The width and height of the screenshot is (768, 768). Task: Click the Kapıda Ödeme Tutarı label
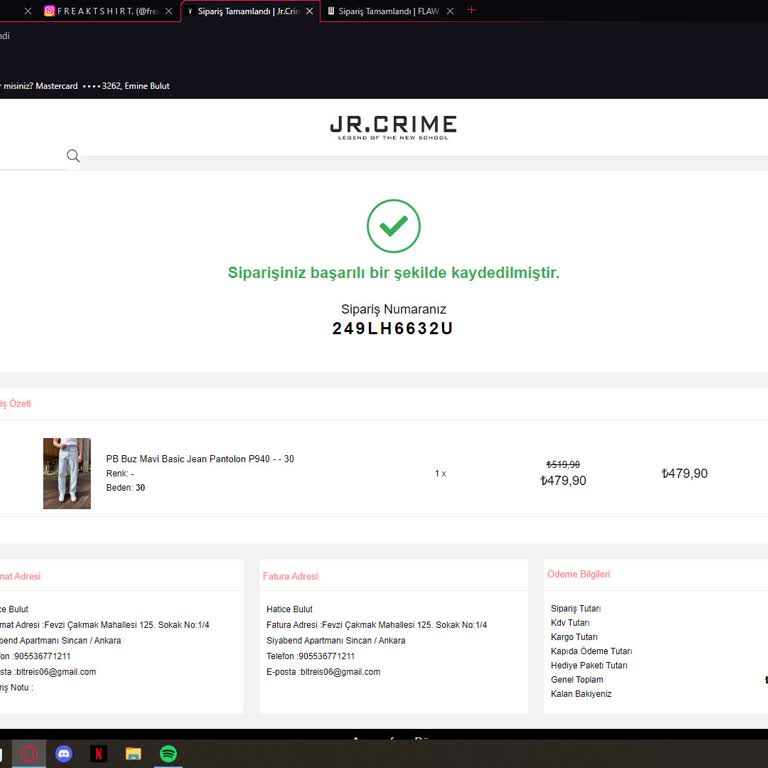tap(591, 651)
